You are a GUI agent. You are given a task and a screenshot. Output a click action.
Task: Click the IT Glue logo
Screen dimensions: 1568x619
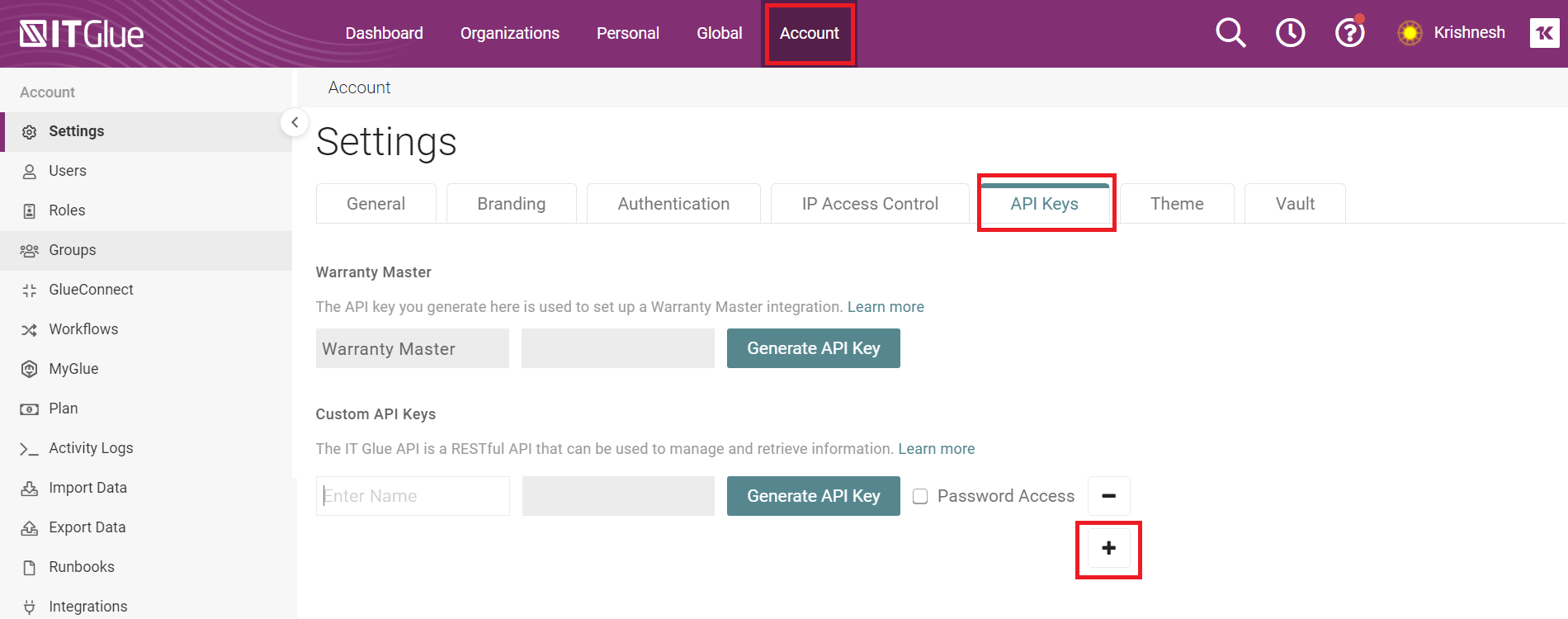(x=82, y=34)
